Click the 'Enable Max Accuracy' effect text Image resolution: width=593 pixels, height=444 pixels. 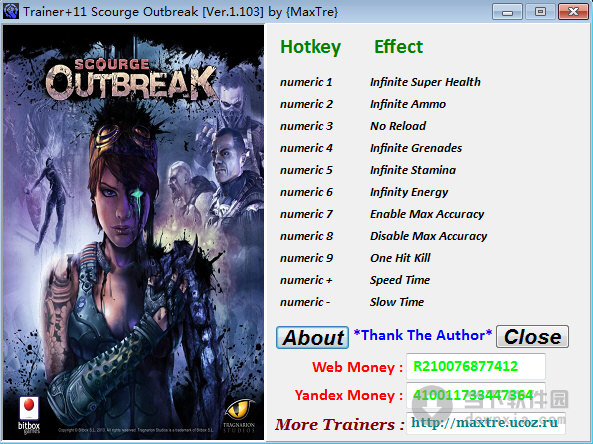(427, 214)
